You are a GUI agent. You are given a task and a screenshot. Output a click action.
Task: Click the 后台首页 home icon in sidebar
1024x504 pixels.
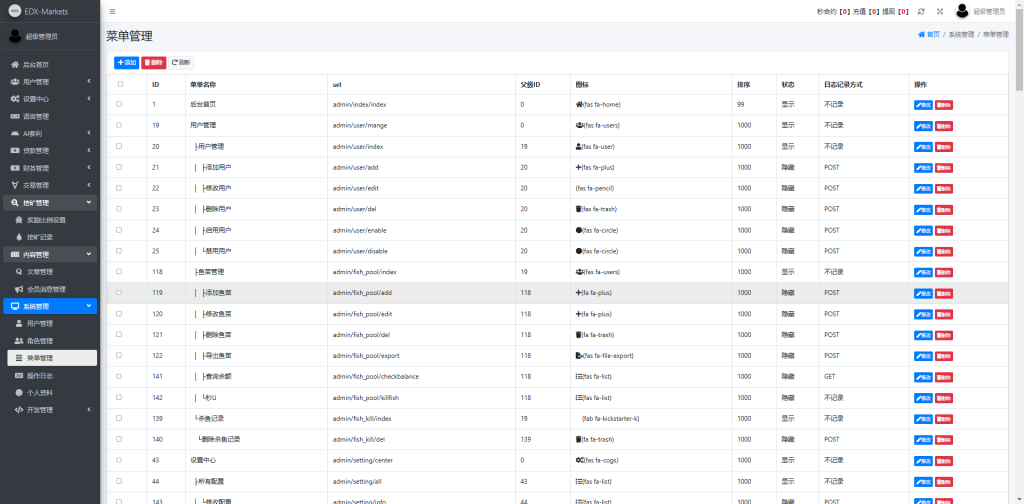click(x=14, y=64)
